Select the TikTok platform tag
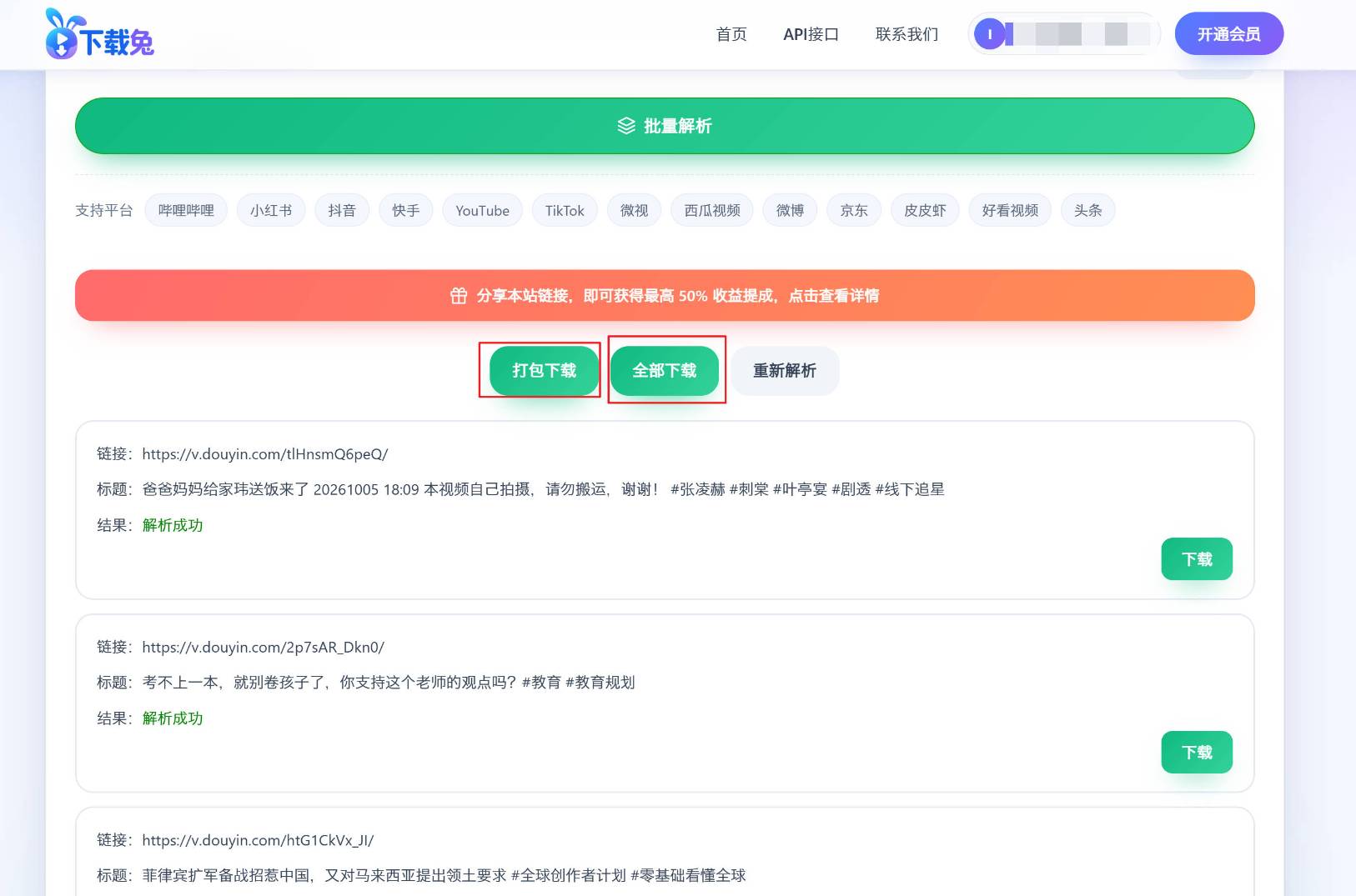The height and width of the screenshot is (896, 1356). 565,211
